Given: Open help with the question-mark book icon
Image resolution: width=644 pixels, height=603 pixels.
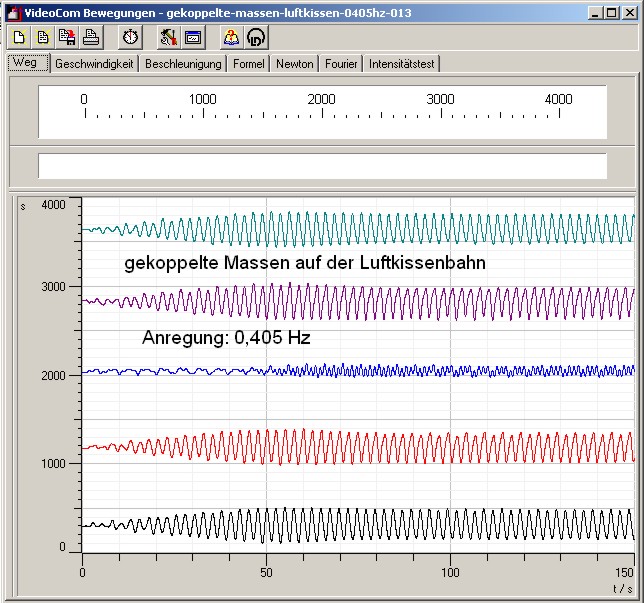Looking at the screenshot, I should pyautogui.click(x=231, y=38).
